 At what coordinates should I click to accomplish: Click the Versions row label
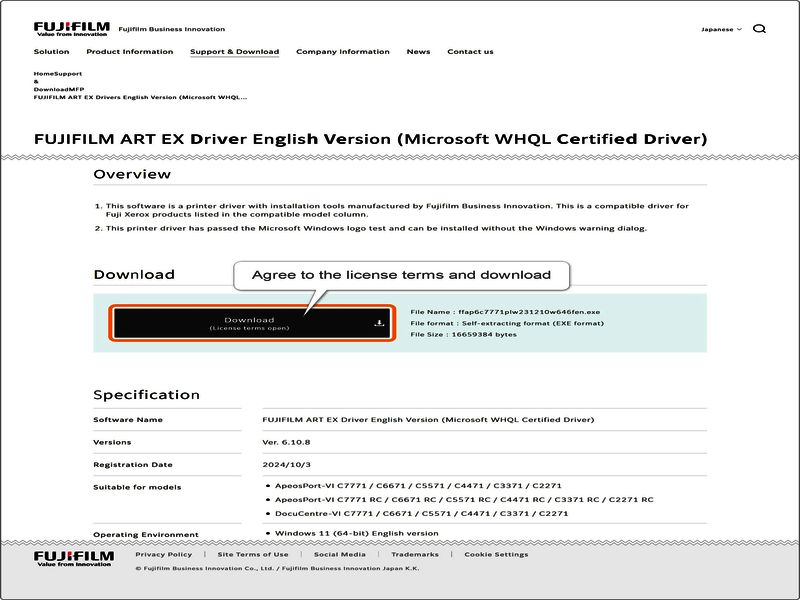[112, 442]
